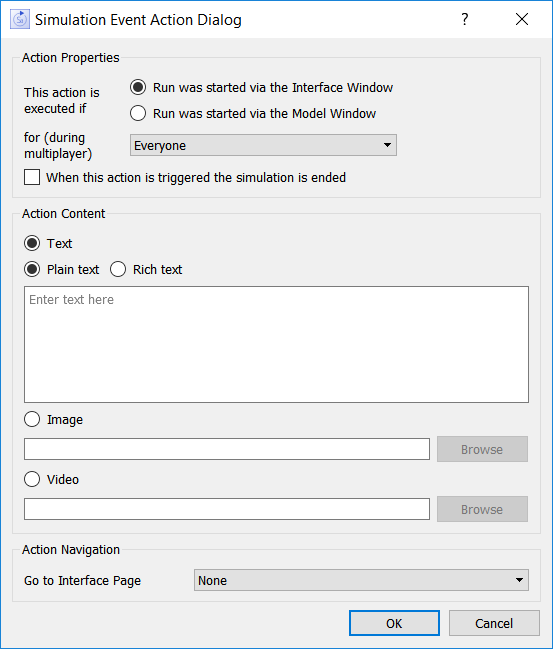The image size is (553, 649).
Task: Click the Simulation Event dialog title icon
Action: pos(19,19)
